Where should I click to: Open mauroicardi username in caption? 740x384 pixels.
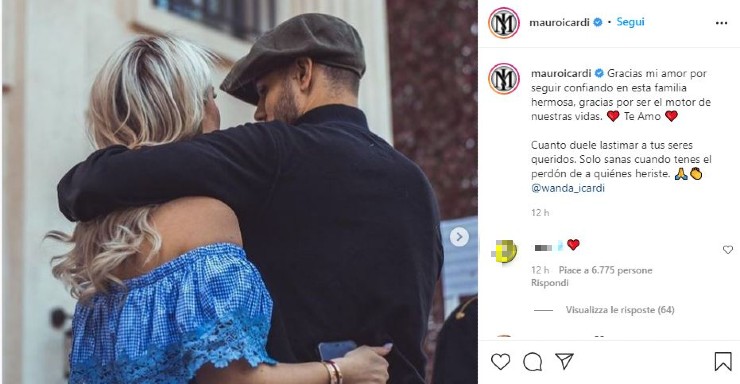coord(561,74)
